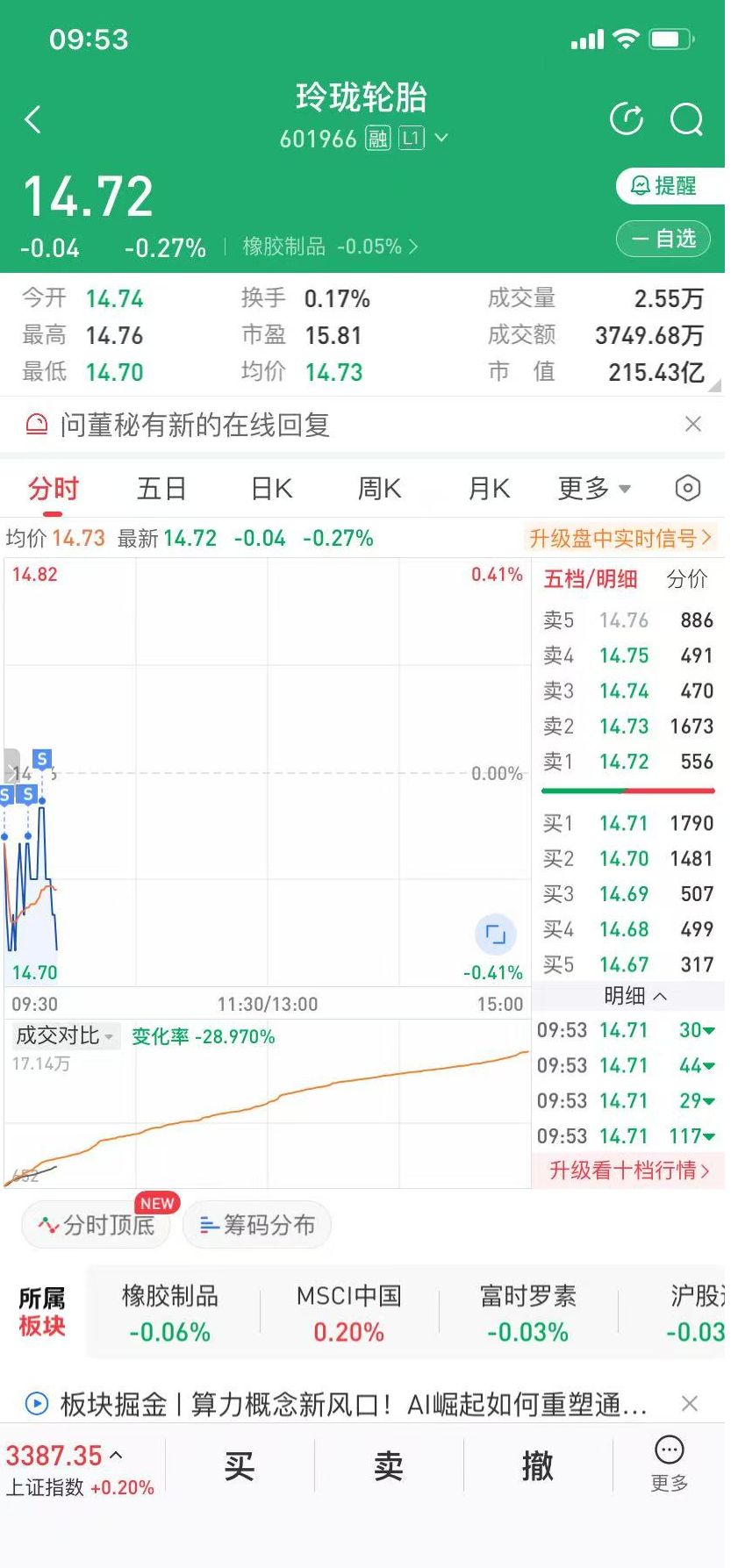Tap the 市值 215.43亿 value
The image size is (738, 1568).
pyautogui.click(x=656, y=373)
